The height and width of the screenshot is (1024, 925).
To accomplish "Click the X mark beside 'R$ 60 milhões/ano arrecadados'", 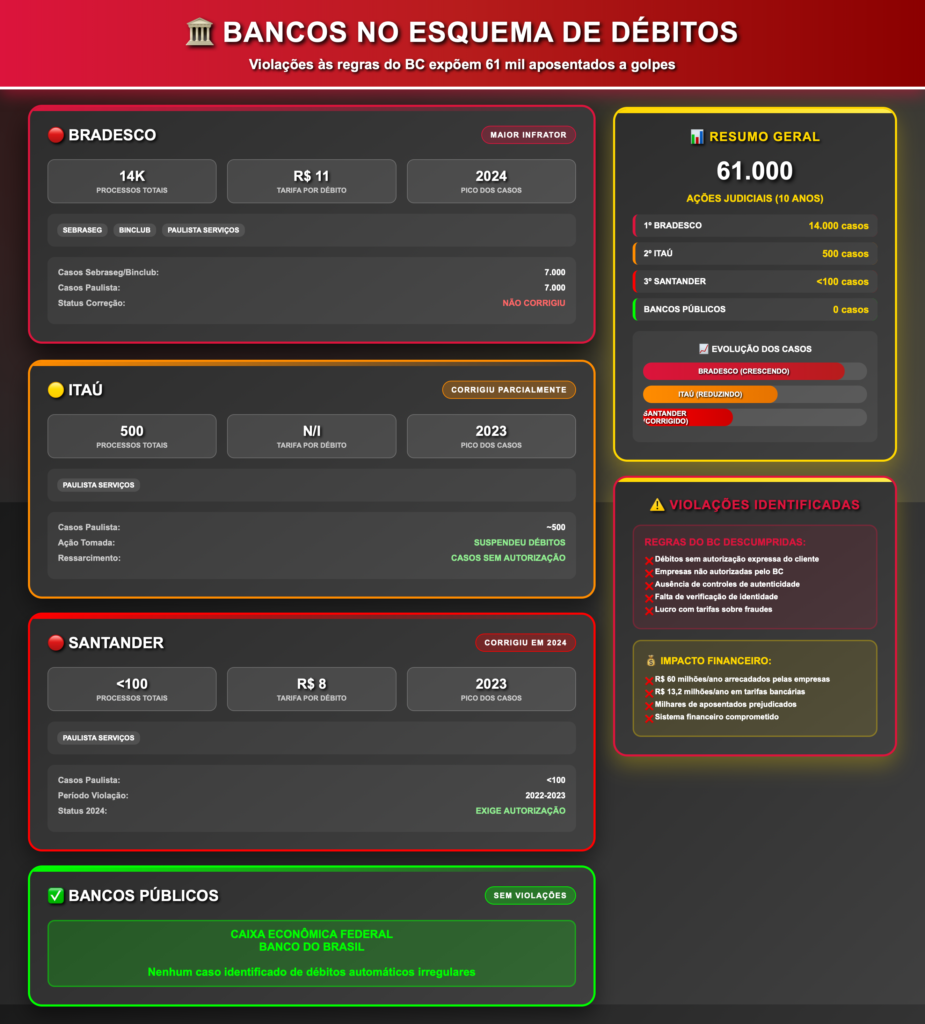I will click(649, 680).
